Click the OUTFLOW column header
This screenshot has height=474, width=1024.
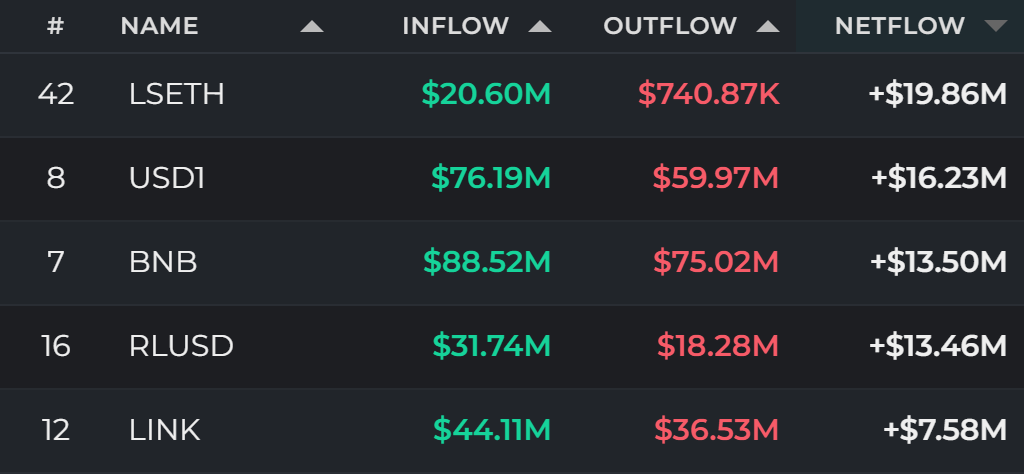point(670,26)
